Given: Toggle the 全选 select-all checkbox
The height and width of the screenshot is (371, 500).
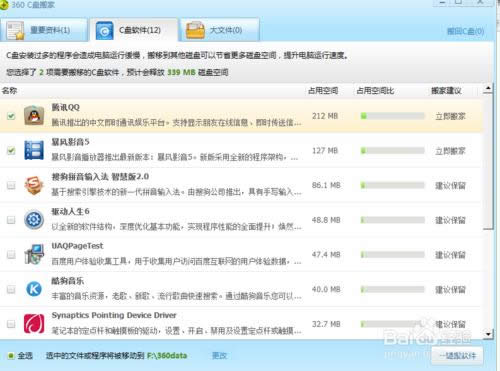Looking at the screenshot, I should pos(11,356).
